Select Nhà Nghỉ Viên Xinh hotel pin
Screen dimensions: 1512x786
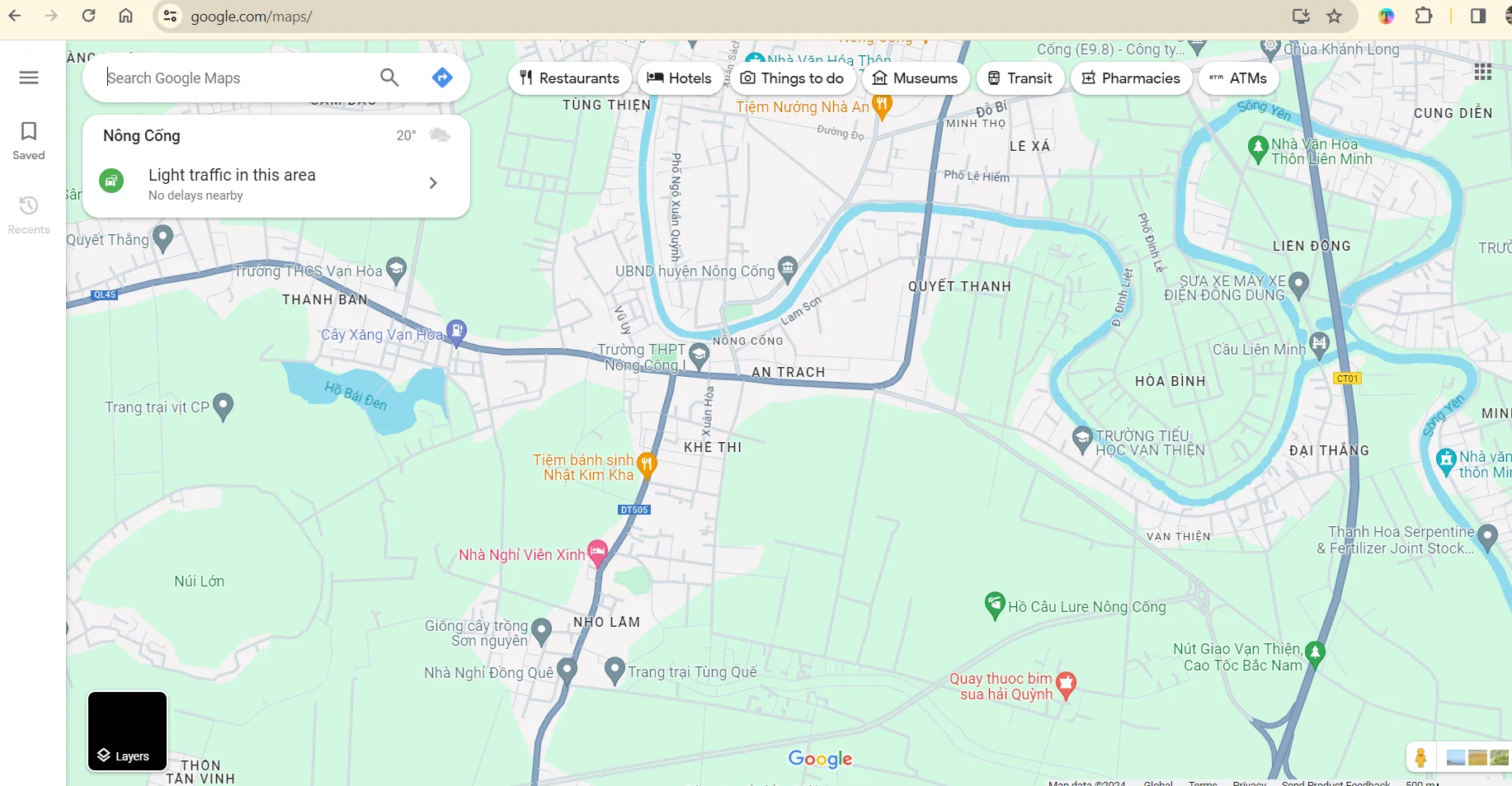tap(597, 553)
